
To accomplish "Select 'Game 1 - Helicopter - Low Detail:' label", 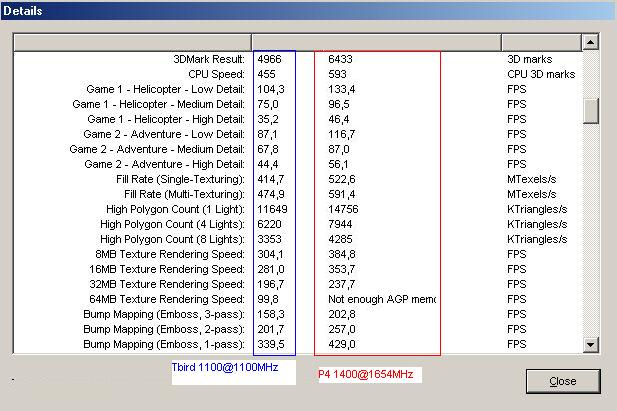I will [165, 89].
